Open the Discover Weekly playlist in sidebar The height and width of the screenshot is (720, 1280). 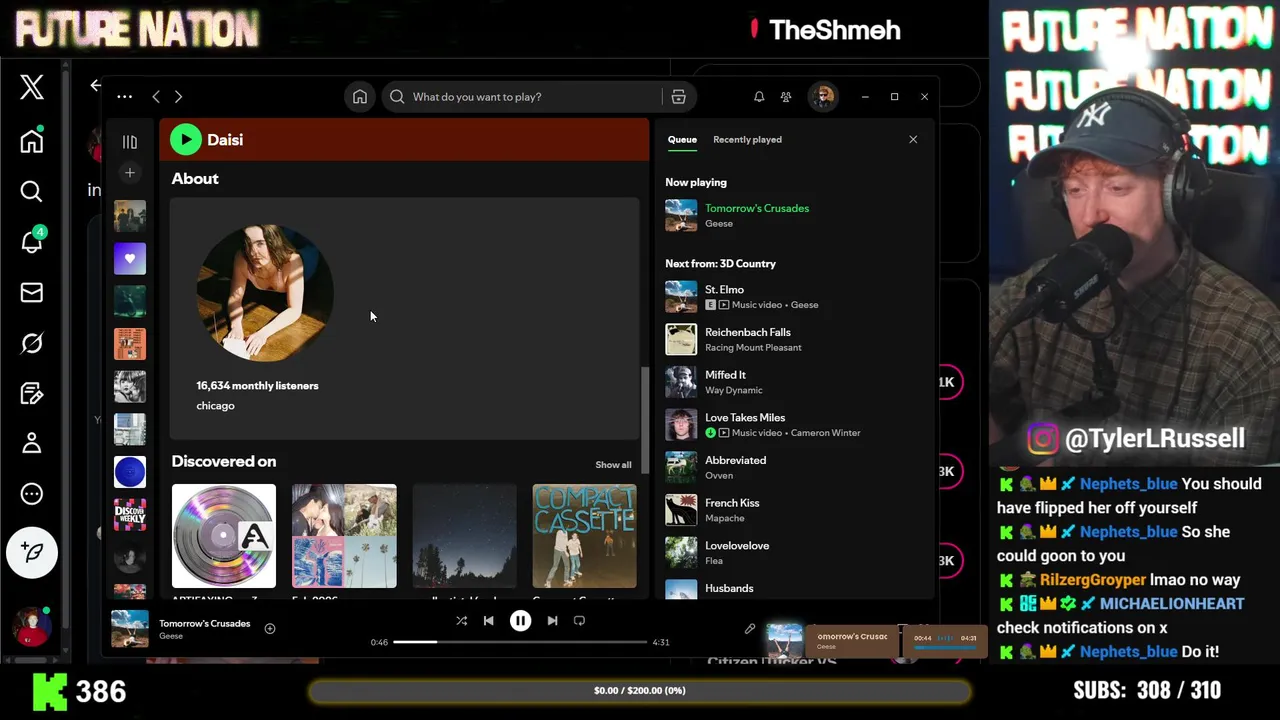tap(130, 514)
